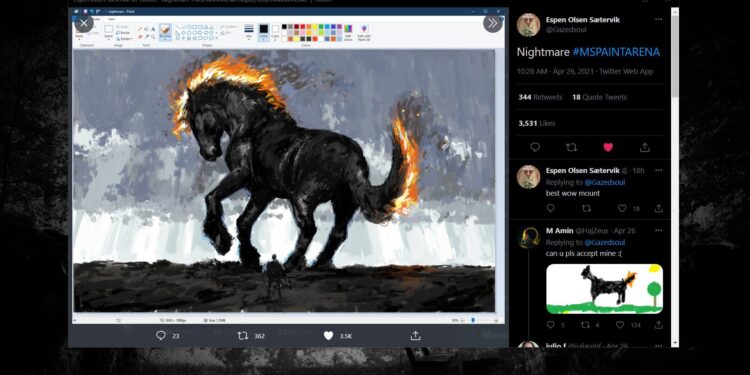The width and height of the screenshot is (750, 375).
Task: View the 3,531 Likes list
Action: coord(537,123)
